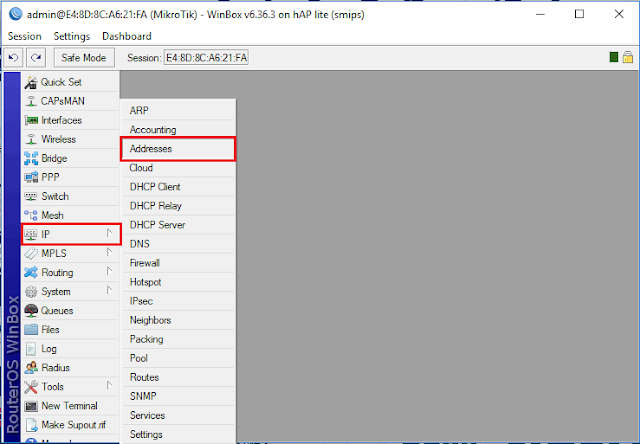Click the Make Supout.rif file icon
Viewport: 640px width, 444px height.
(31, 425)
